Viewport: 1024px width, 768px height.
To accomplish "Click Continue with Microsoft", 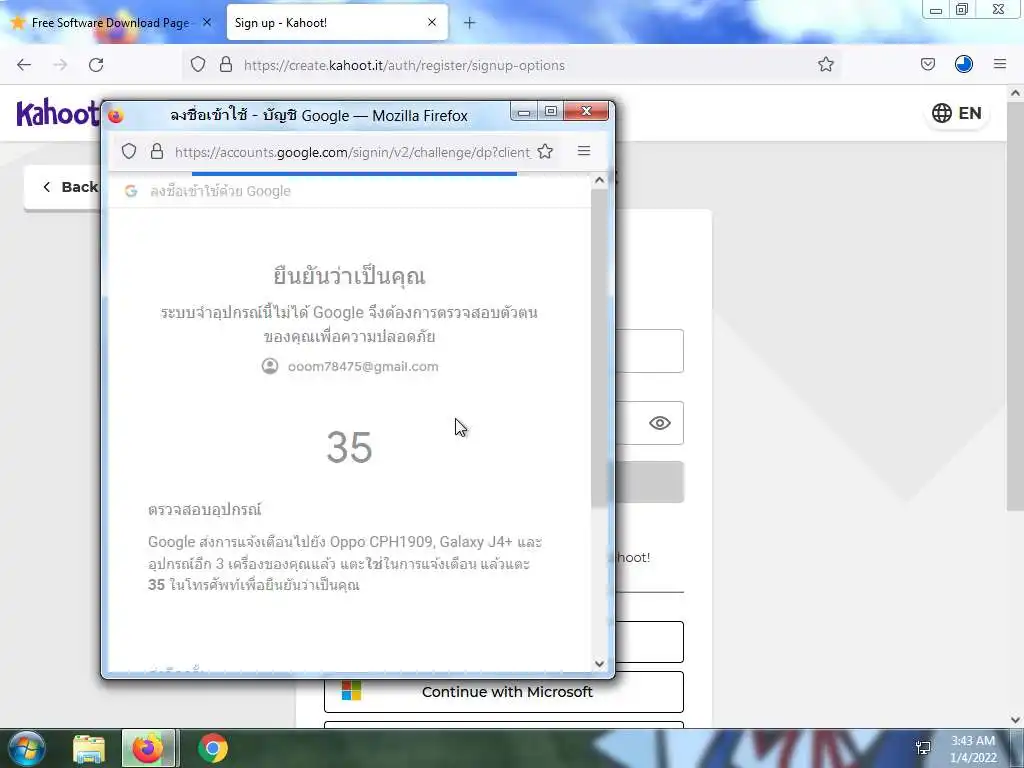I will tap(504, 692).
